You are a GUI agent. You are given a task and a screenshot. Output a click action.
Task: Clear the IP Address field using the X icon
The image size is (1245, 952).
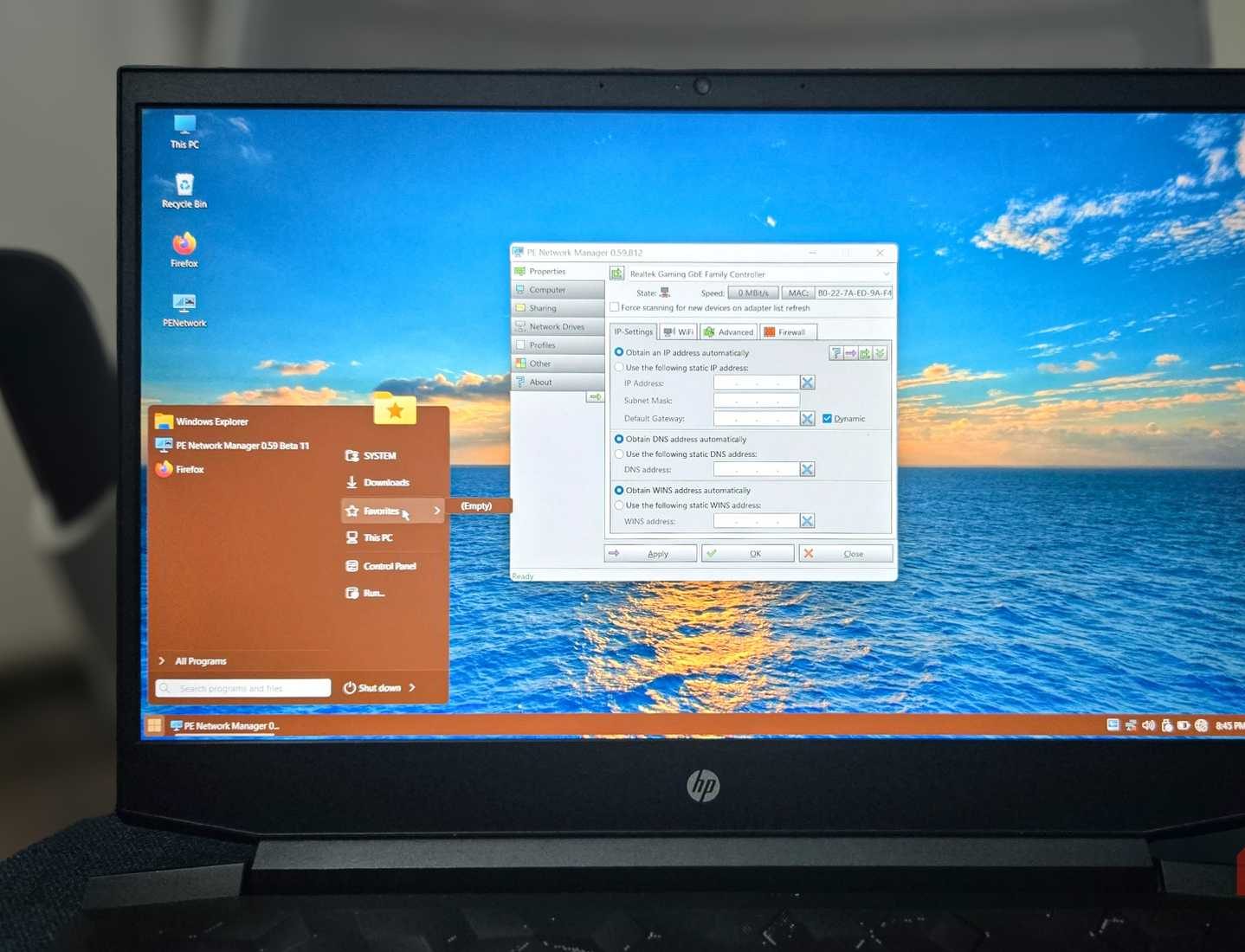[806, 383]
